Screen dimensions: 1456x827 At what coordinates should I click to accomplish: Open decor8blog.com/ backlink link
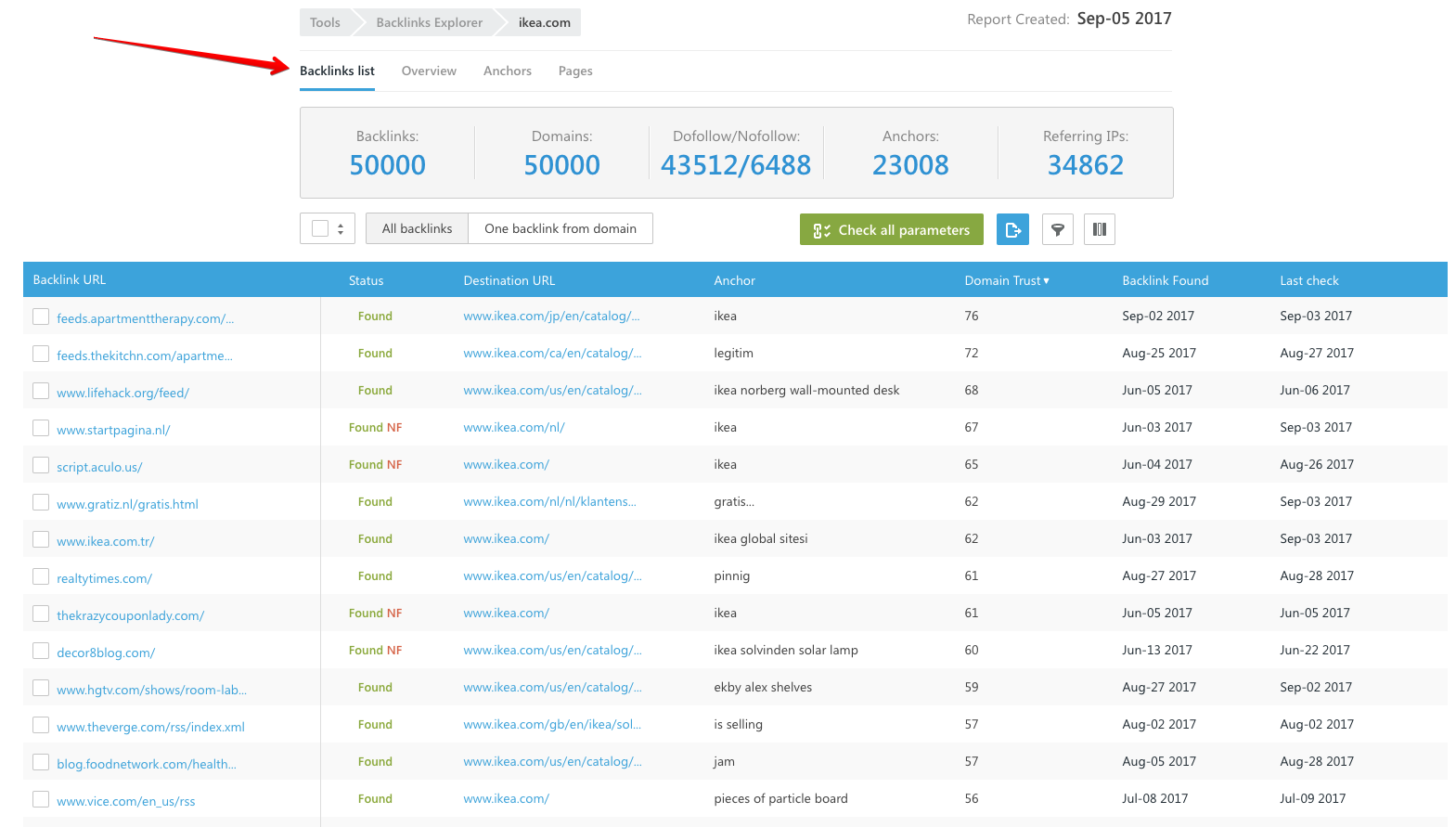106,653
